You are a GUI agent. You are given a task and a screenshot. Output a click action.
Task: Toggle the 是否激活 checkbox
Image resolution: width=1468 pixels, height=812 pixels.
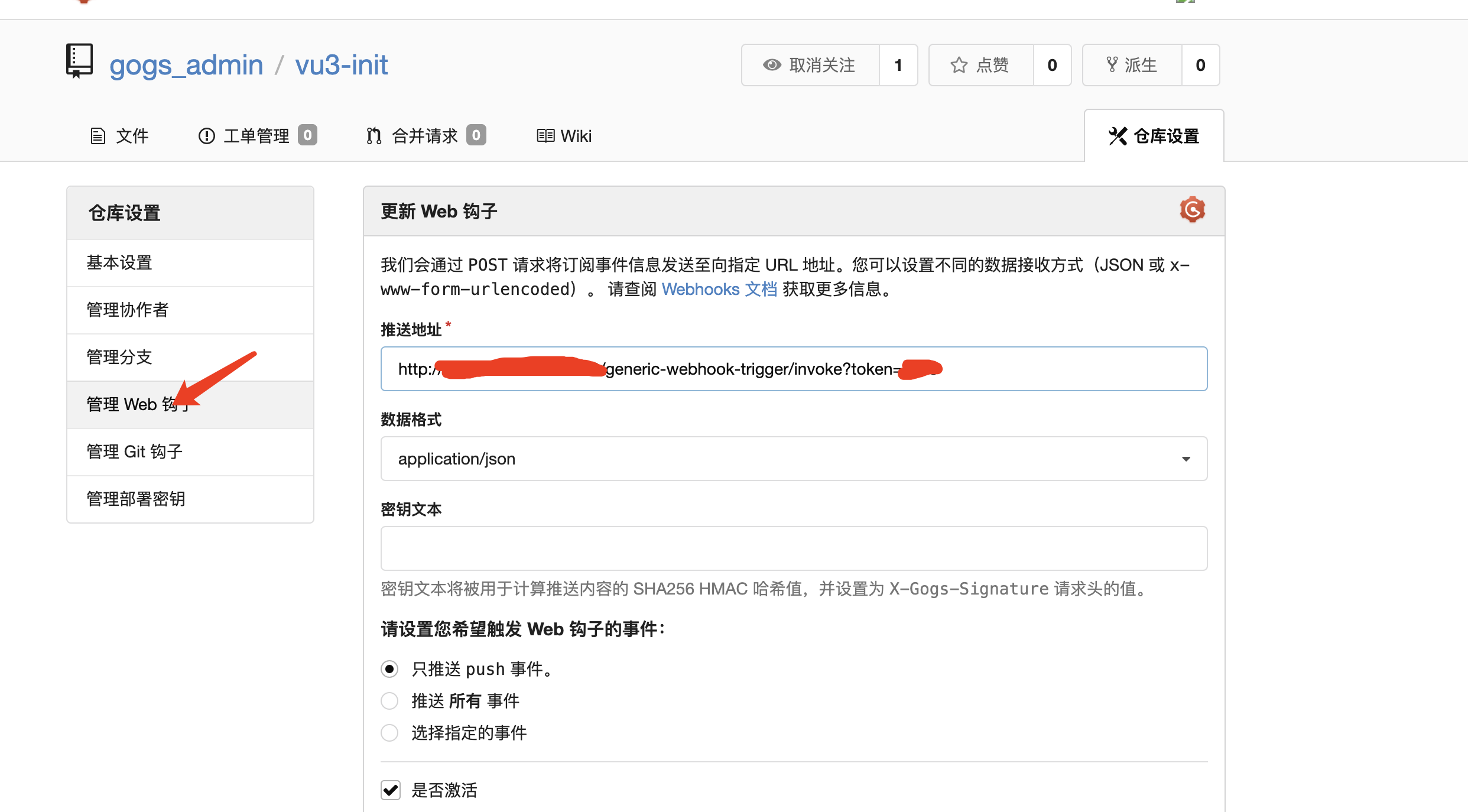tap(391, 790)
